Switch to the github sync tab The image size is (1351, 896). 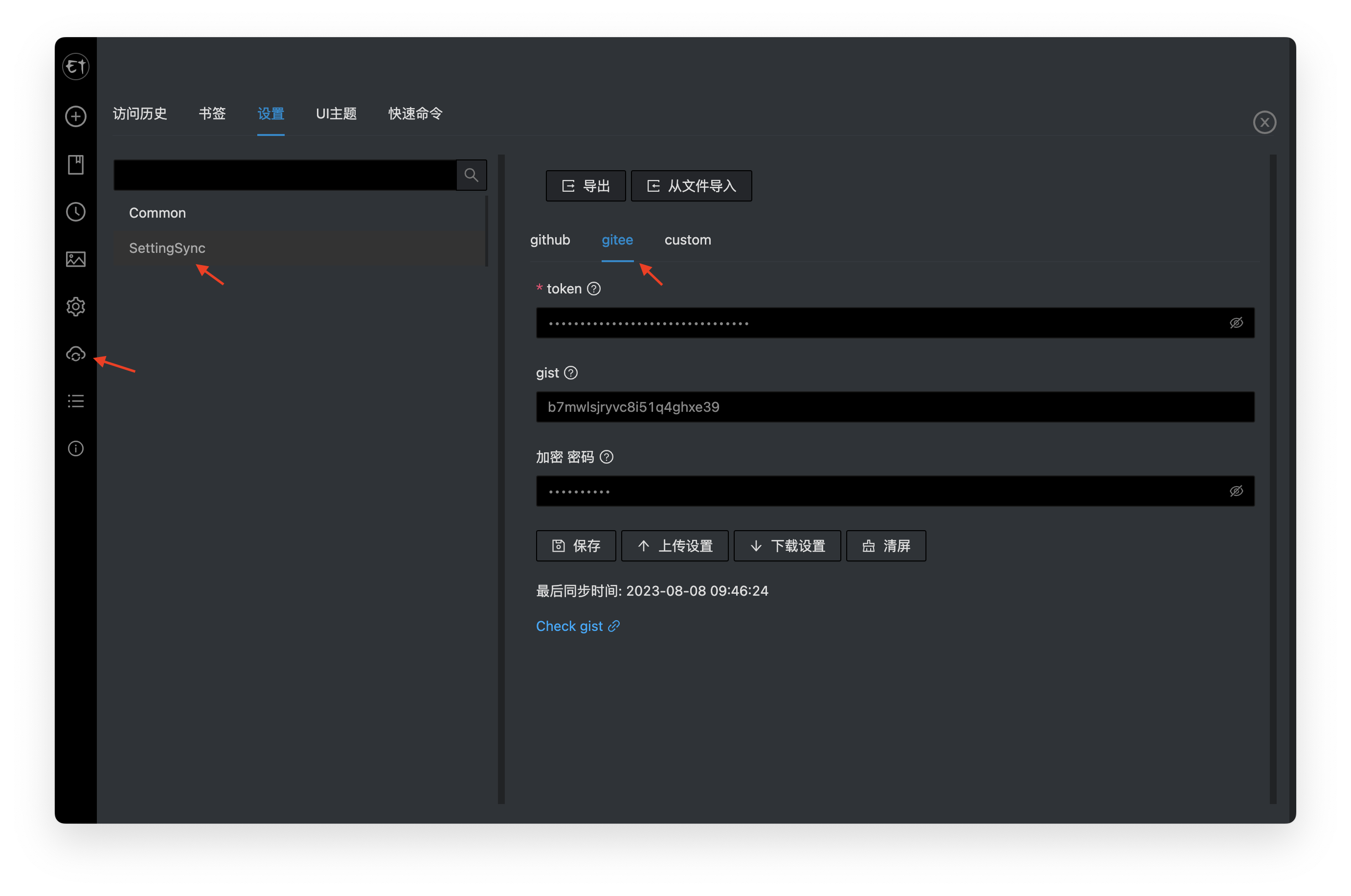click(550, 240)
